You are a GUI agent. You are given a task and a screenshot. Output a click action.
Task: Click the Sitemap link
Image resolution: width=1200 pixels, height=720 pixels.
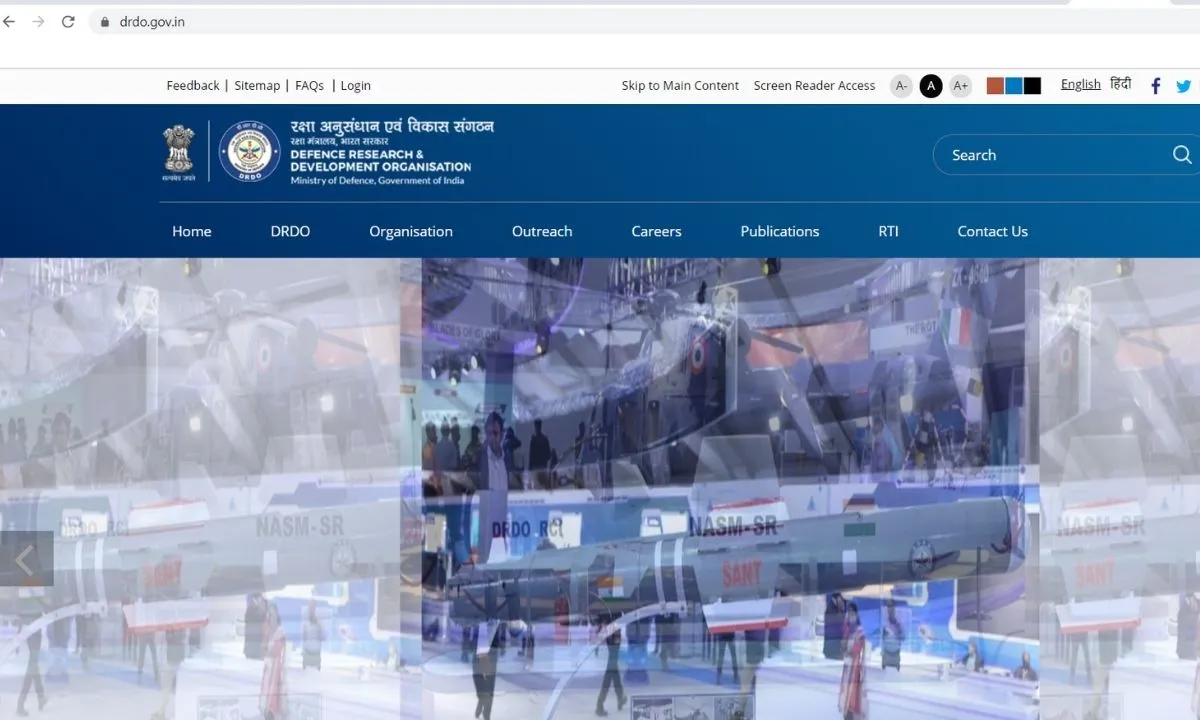click(x=257, y=86)
